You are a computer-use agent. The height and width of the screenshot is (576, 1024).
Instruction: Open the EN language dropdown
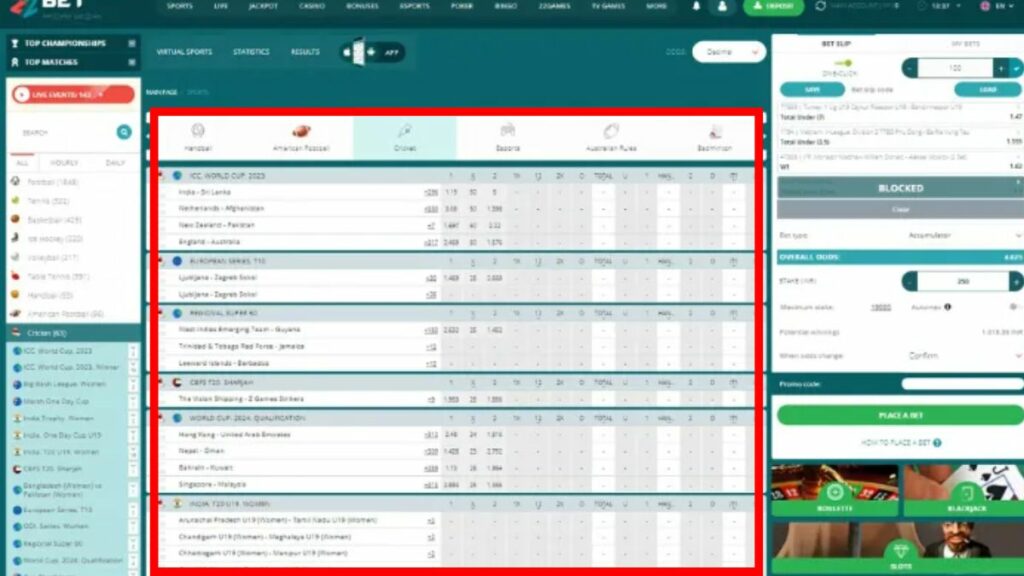coord(997,6)
